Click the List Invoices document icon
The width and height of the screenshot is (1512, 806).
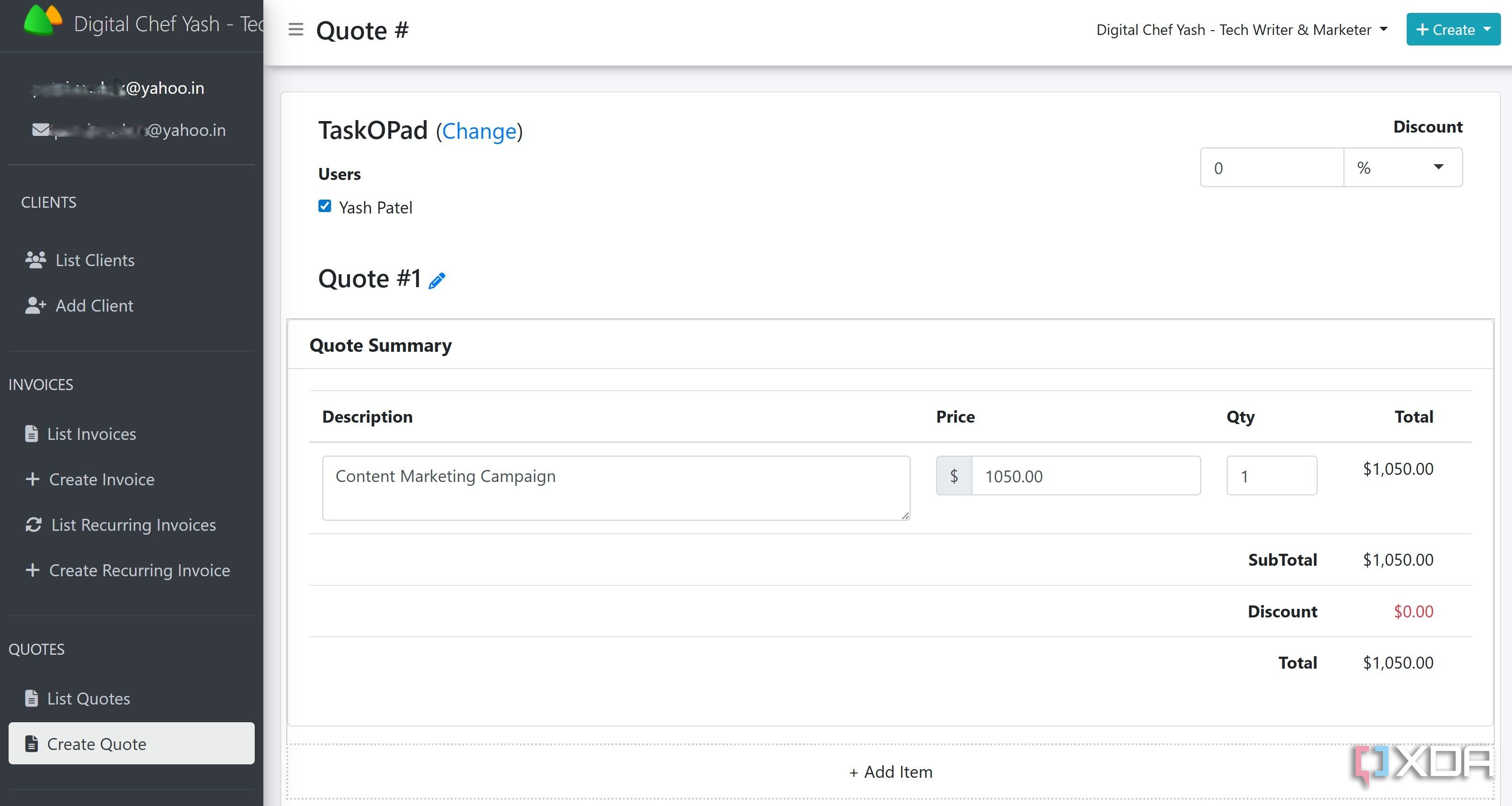32,434
